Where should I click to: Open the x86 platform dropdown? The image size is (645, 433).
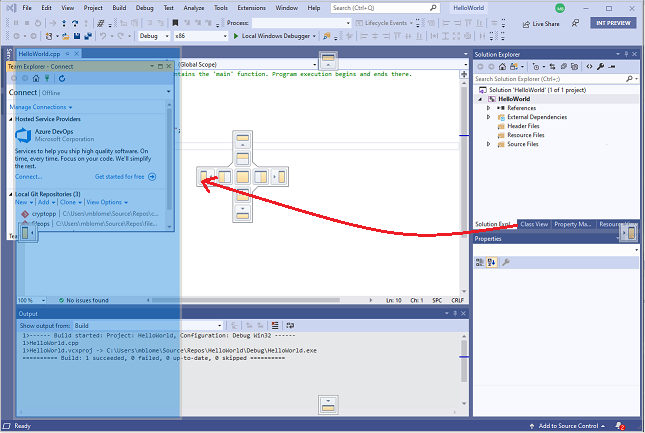[201, 36]
